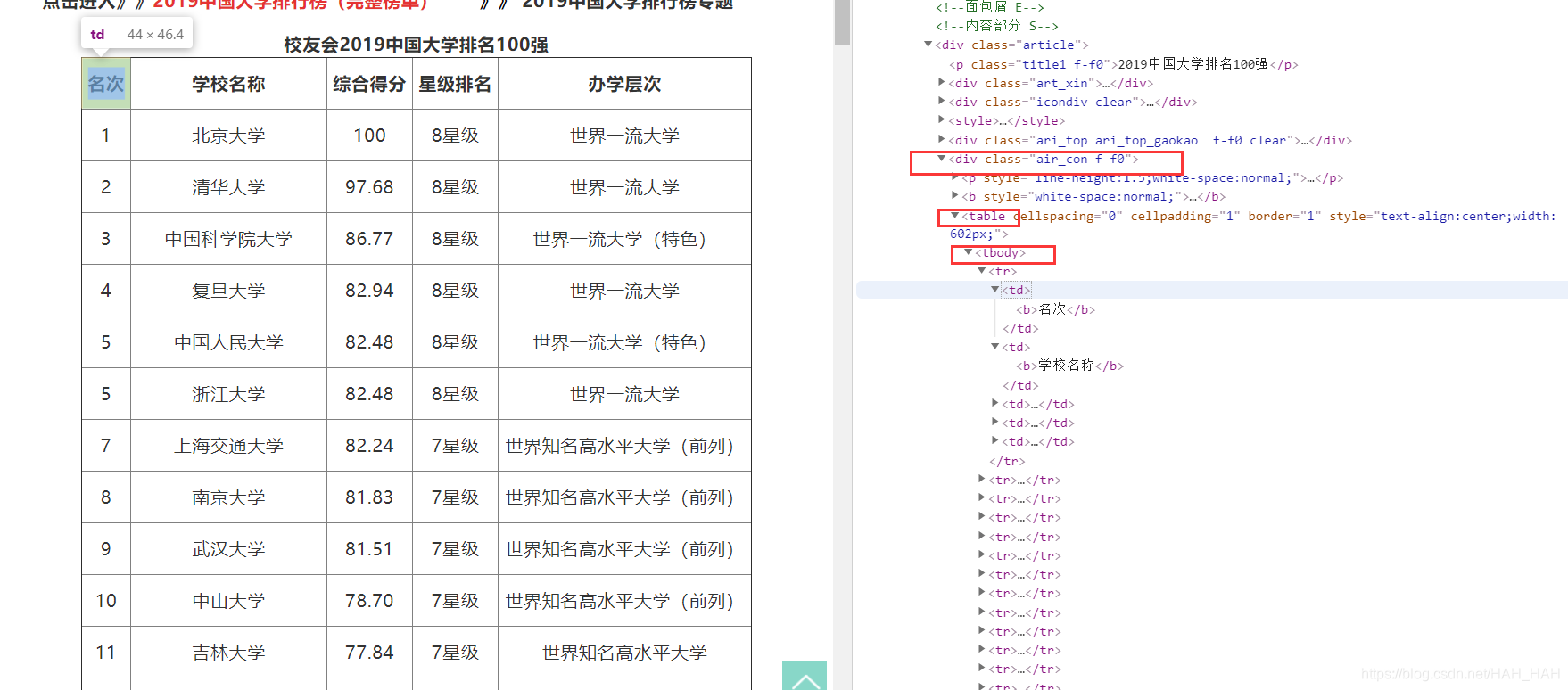The width and height of the screenshot is (1568, 690).
Task: Click the 上海交通大学 cell
Action: 228,446
